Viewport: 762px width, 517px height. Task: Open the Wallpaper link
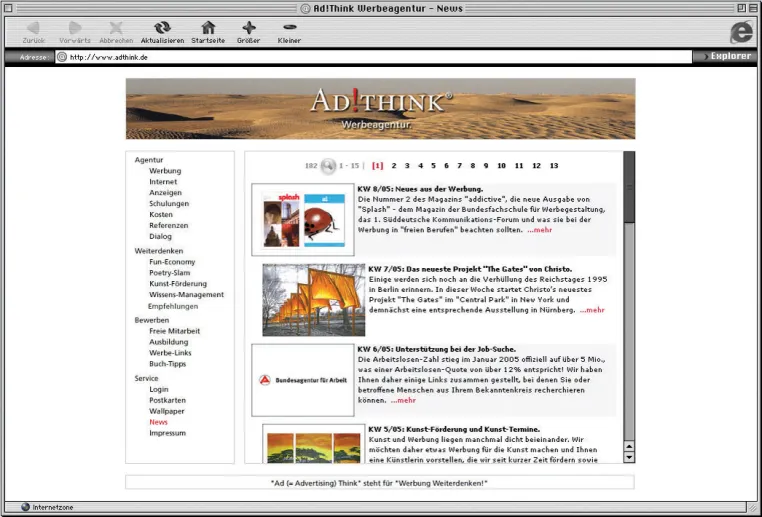coord(167,412)
